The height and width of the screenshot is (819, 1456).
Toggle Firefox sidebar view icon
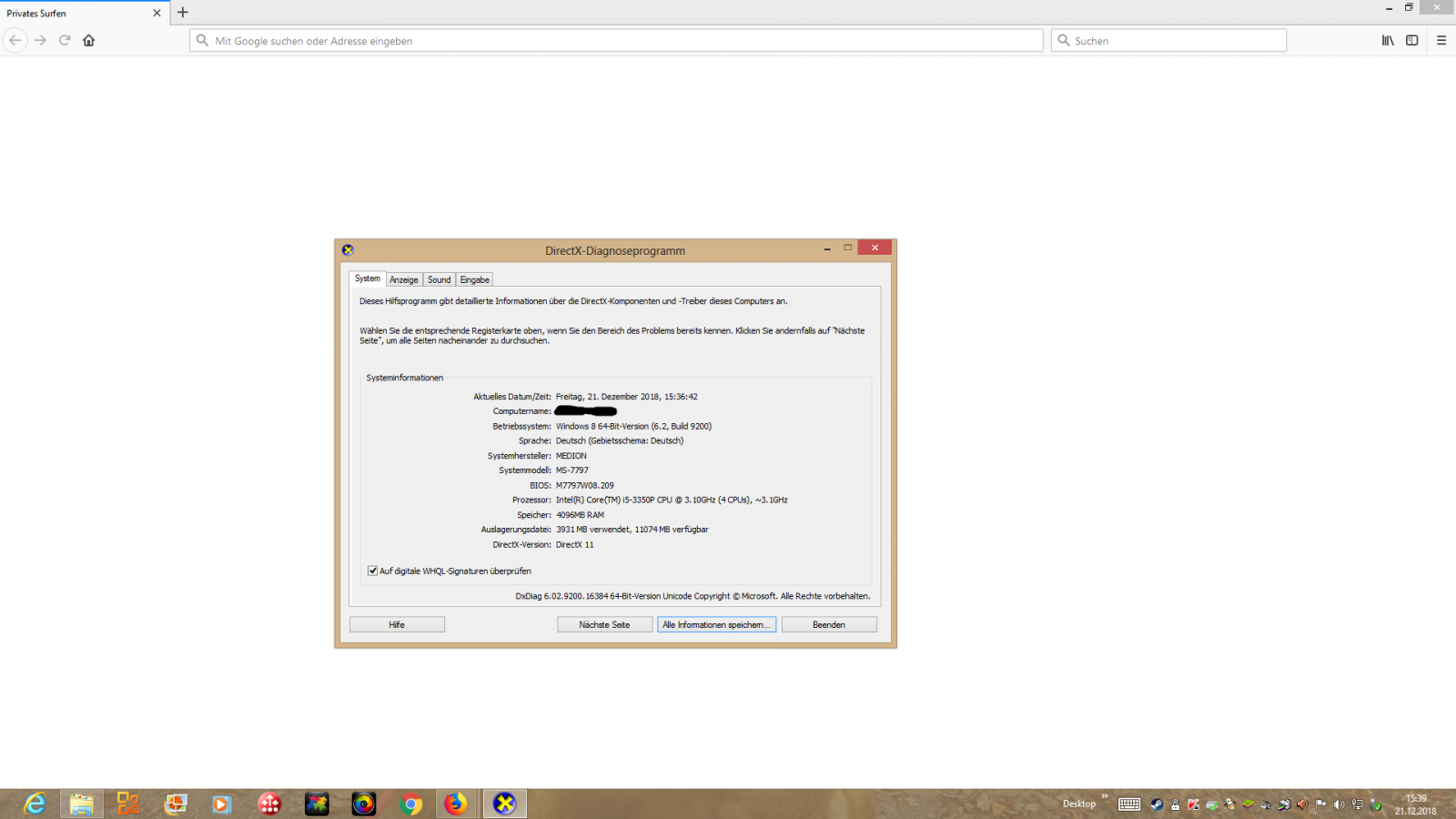[1412, 40]
